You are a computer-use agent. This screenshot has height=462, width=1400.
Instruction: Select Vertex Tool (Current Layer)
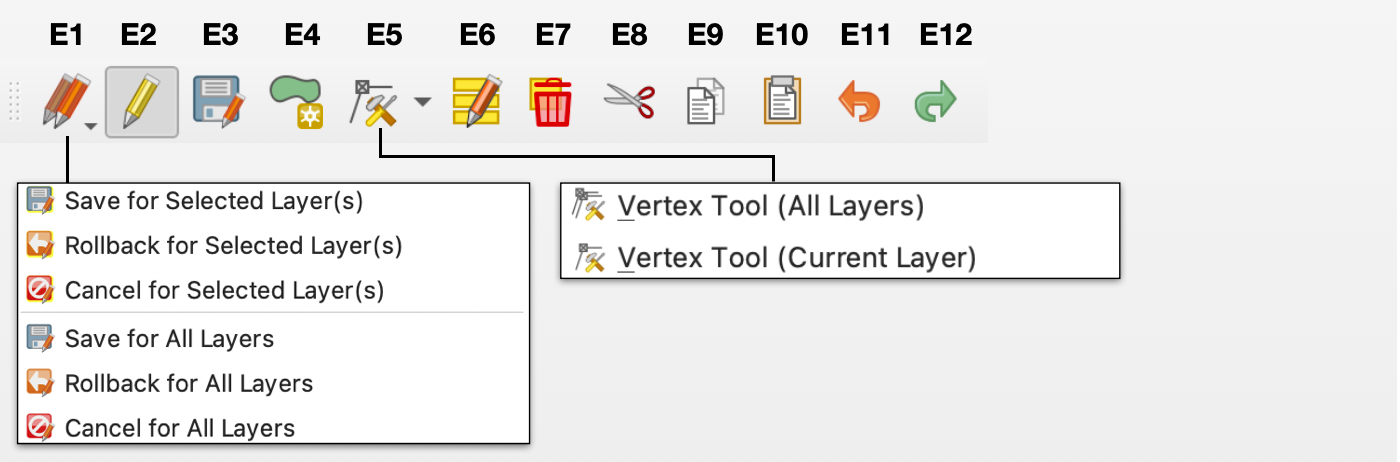tap(795, 258)
